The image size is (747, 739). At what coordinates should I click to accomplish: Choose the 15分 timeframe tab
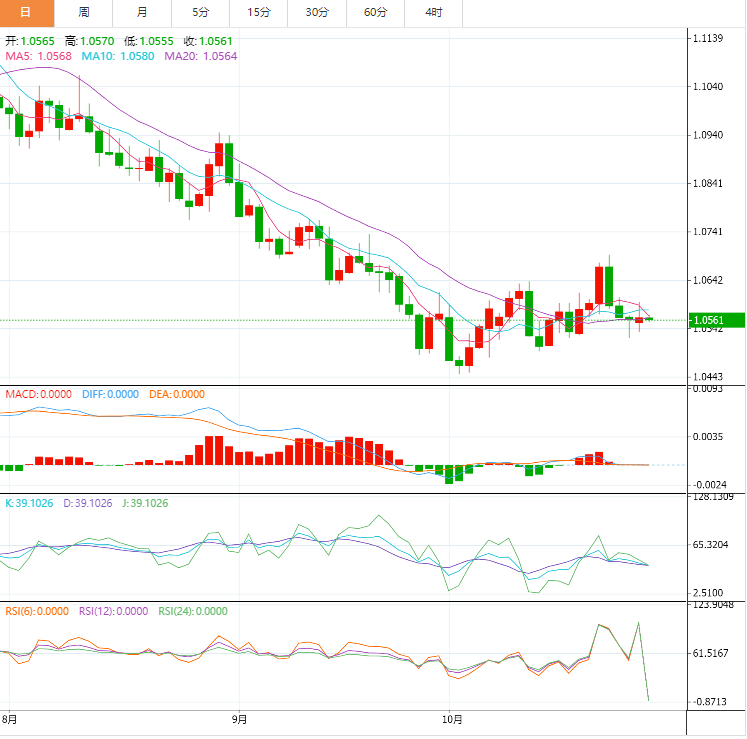click(x=259, y=12)
